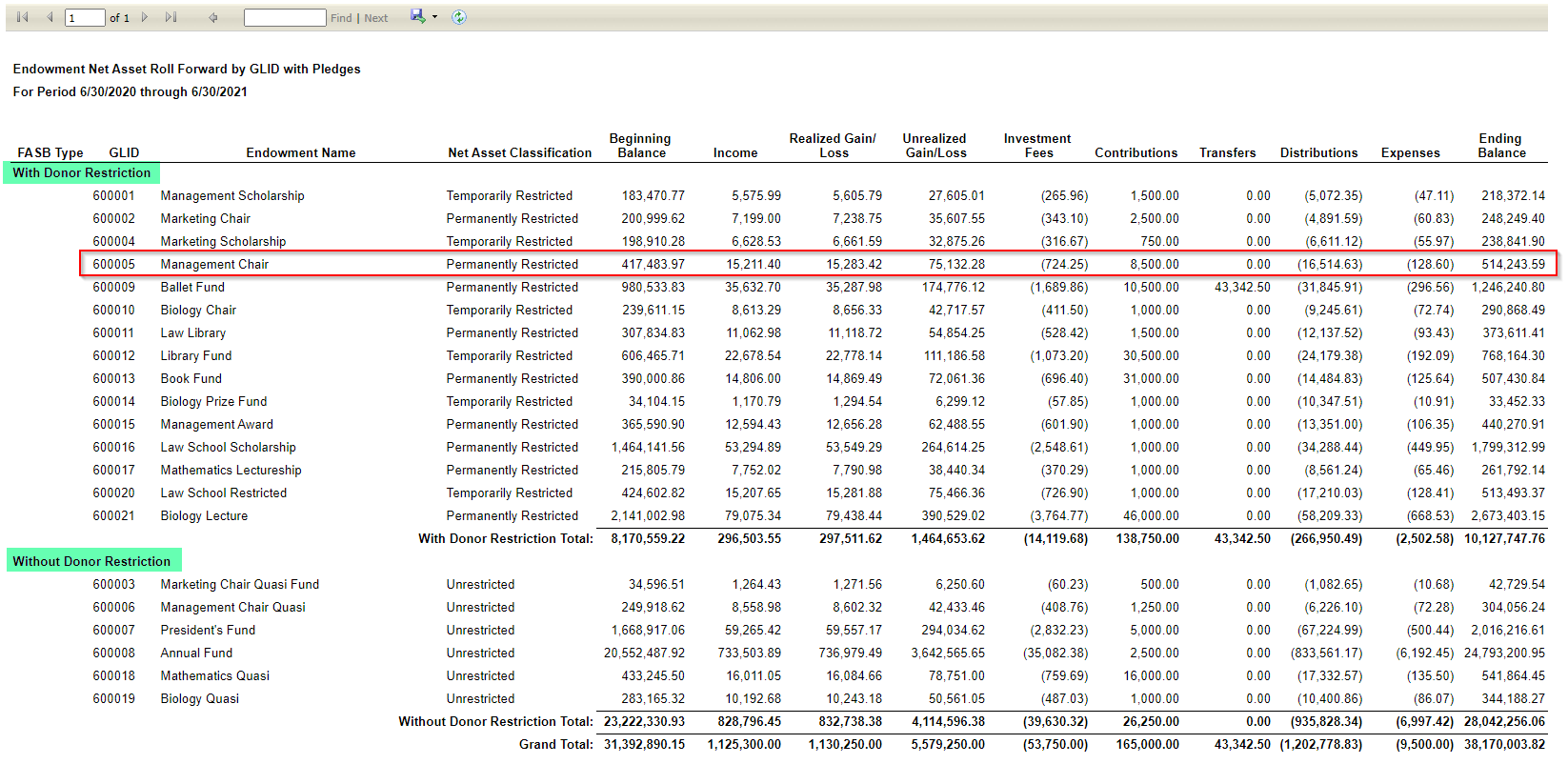1568x764 pixels.
Task: Click the Without Donor Restriction group header
Action: [91, 561]
